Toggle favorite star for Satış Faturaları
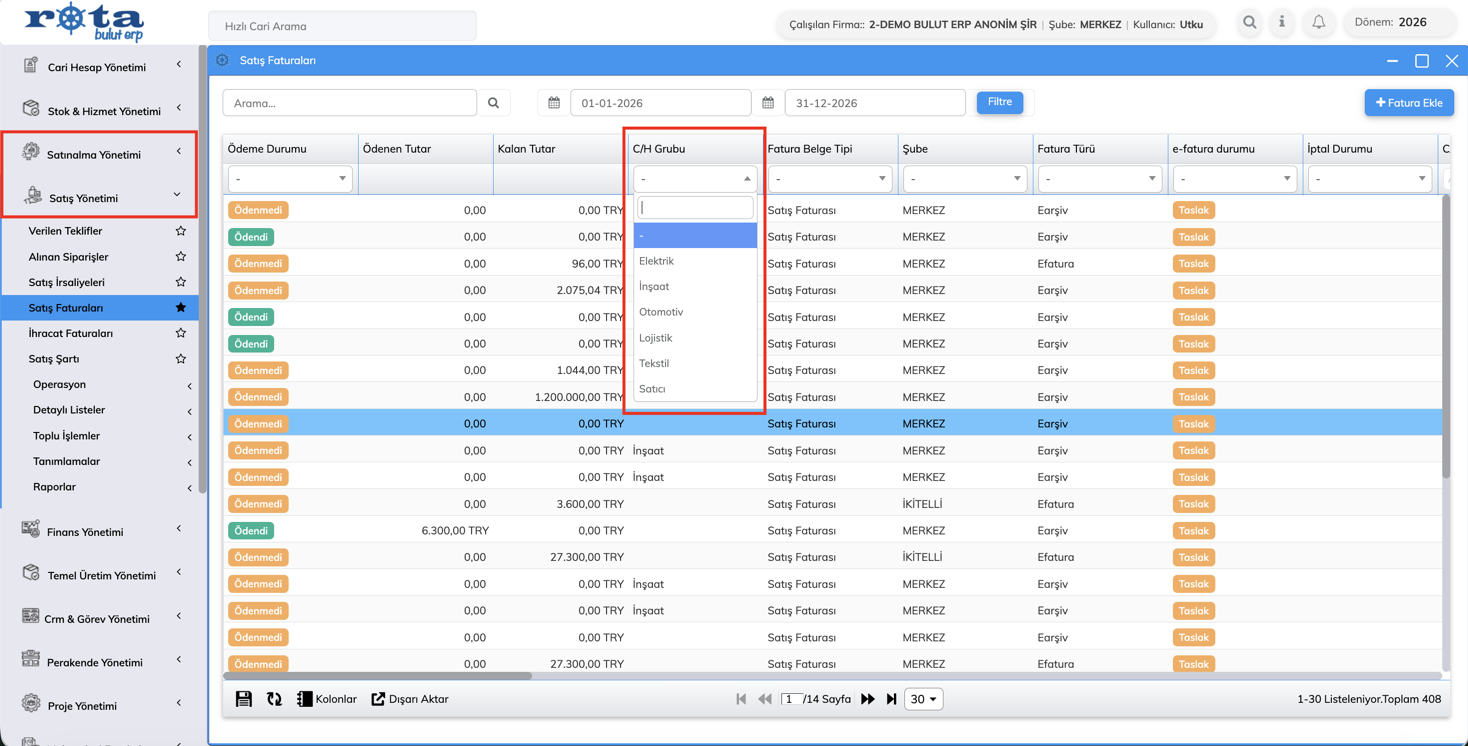Viewport: 1468px width, 746px height. point(181,308)
